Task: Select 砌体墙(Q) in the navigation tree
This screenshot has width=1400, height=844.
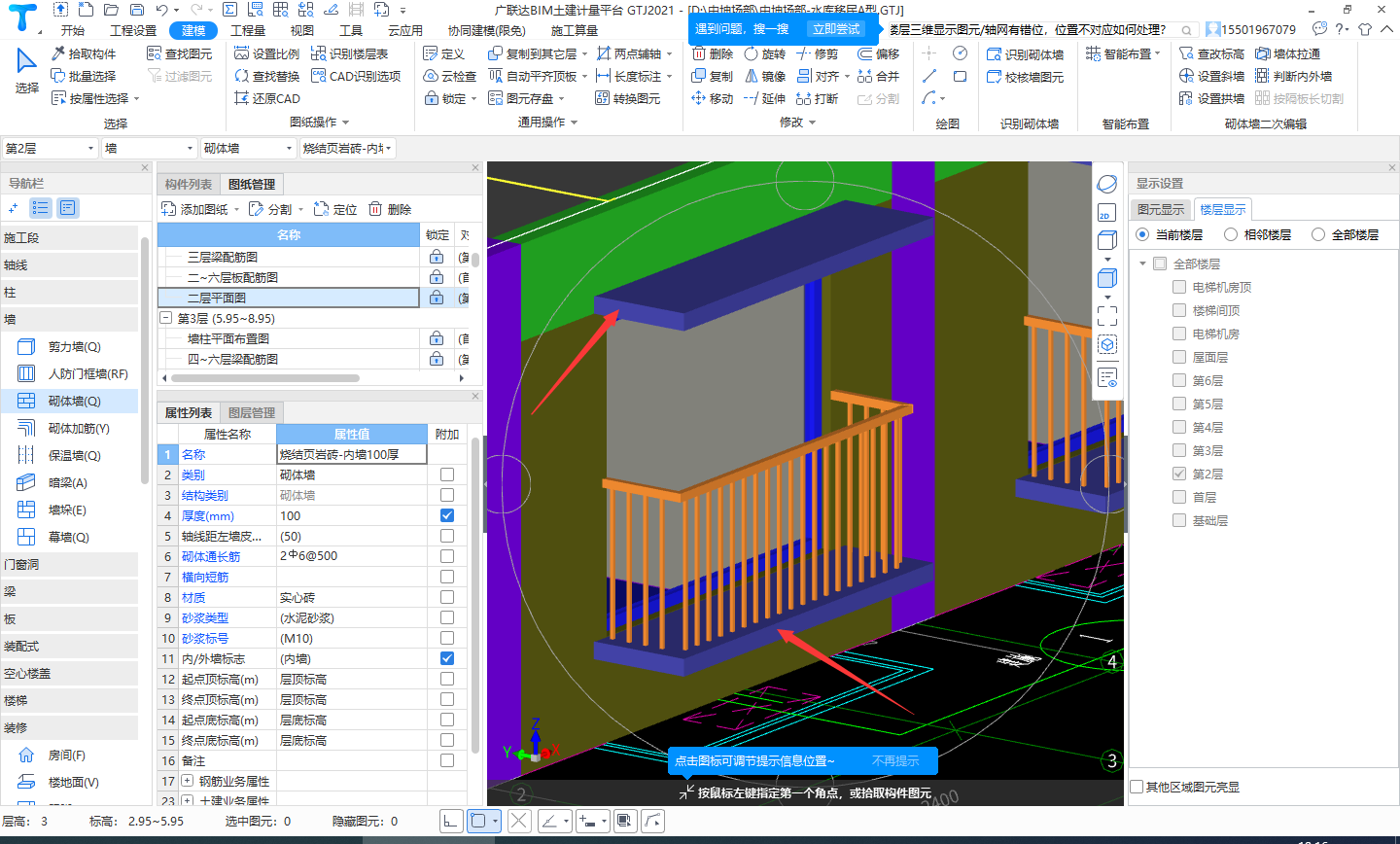Action: (x=74, y=401)
